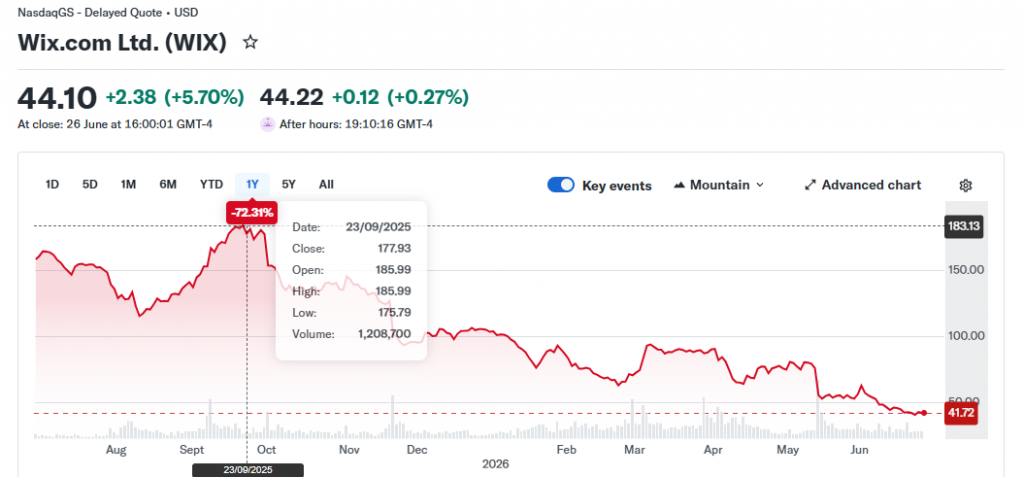The image size is (1024, 477).
Task: Click the Aug label on time axis
Action: pyautogui.click(x=116, y=450)
